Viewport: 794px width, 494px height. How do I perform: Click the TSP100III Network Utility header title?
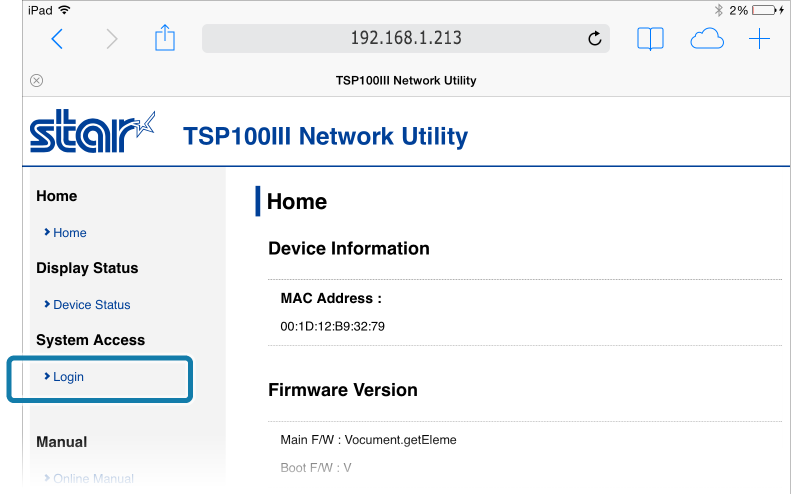point(326,136)
